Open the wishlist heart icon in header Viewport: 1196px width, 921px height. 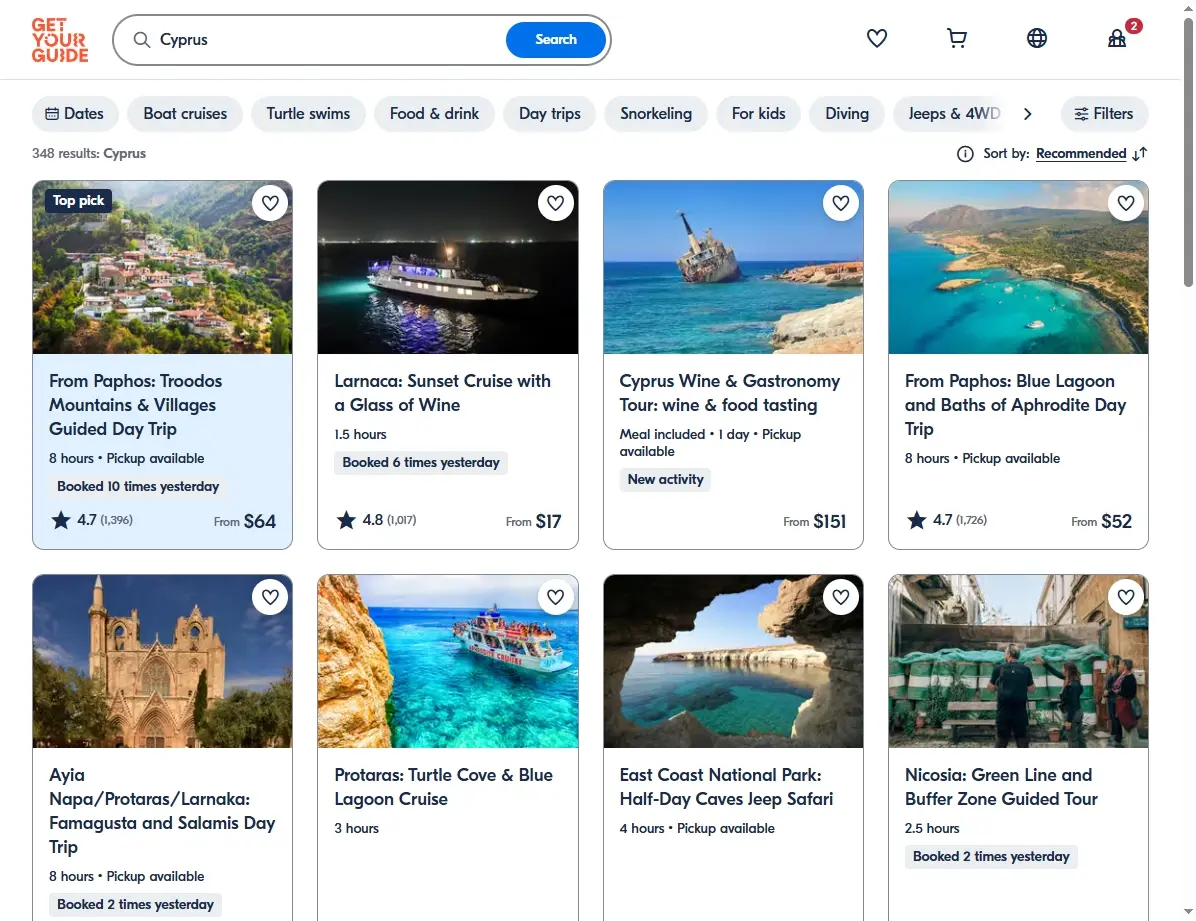(x=876, y=38)
